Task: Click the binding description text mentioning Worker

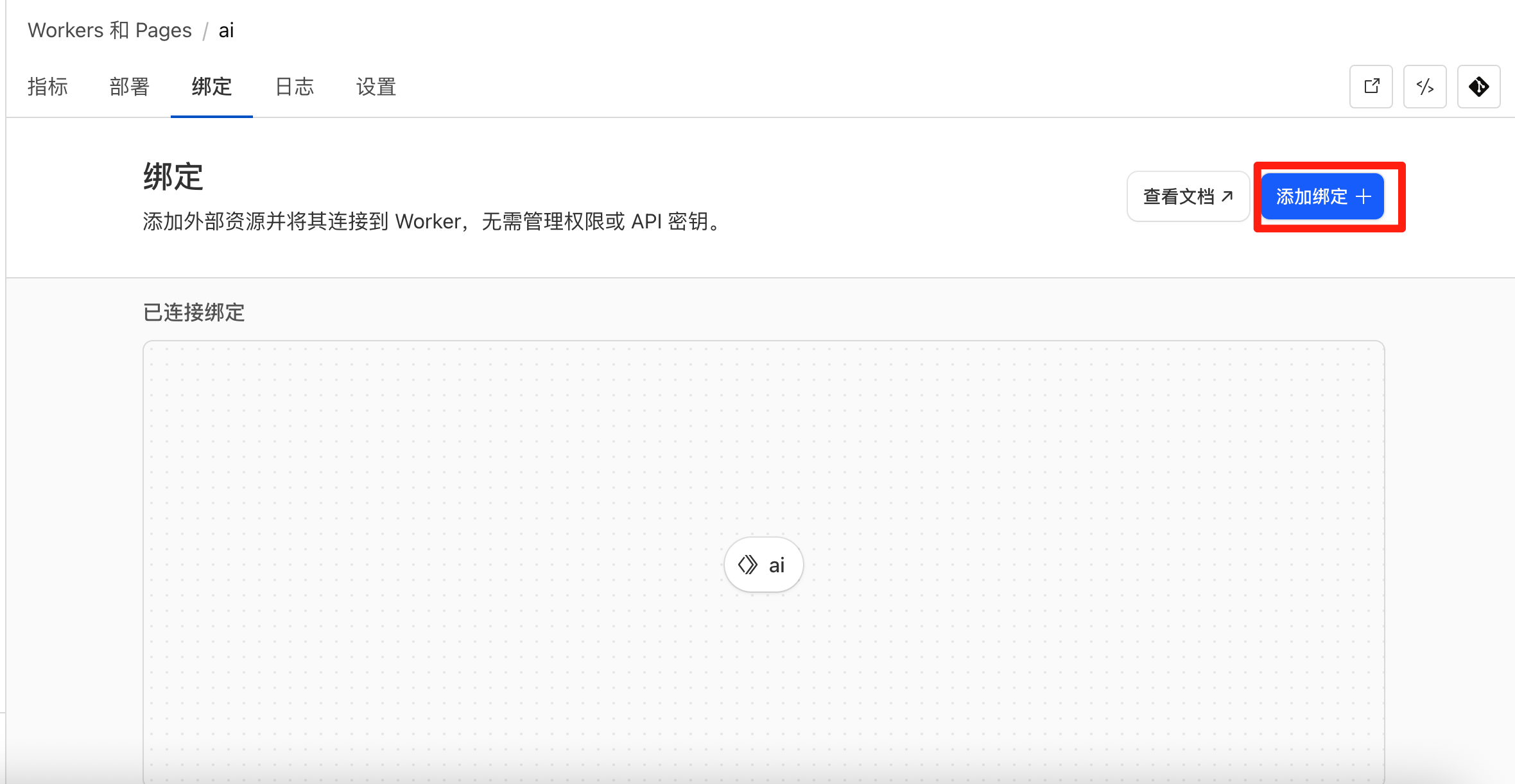Action: (433, 222)
